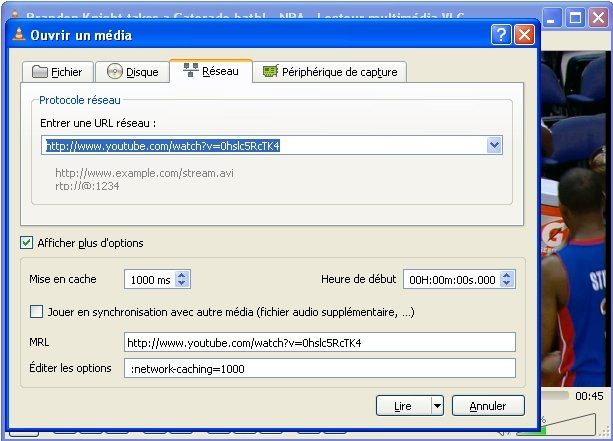This screenshot has height=441, width=613.
Task: Click the capture card icon on Périphérique tab
Action: [x=271, y=71]
